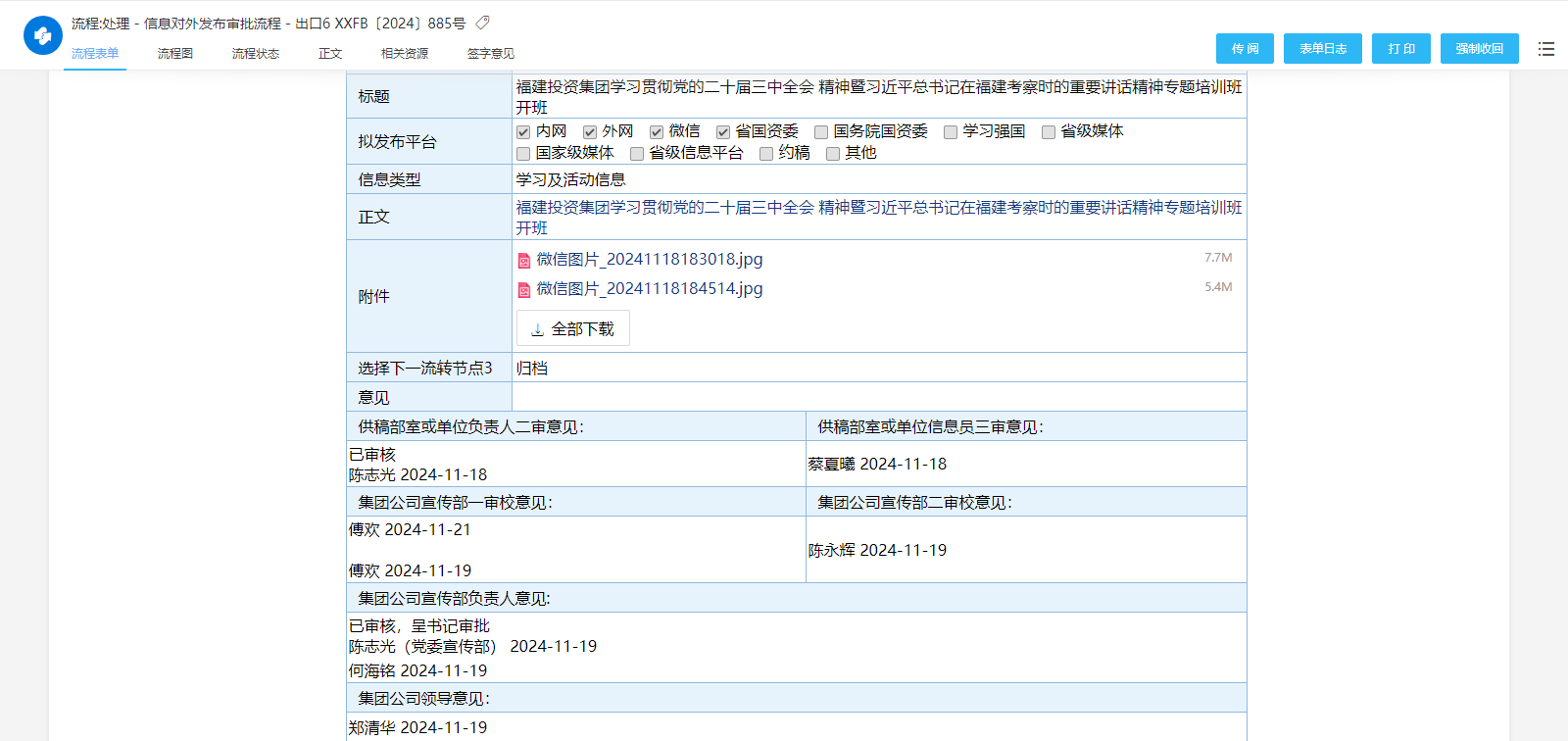Check the 国家级媒体 checkbox
This screenshot has height=741, width=1568.
pos(523,154)
